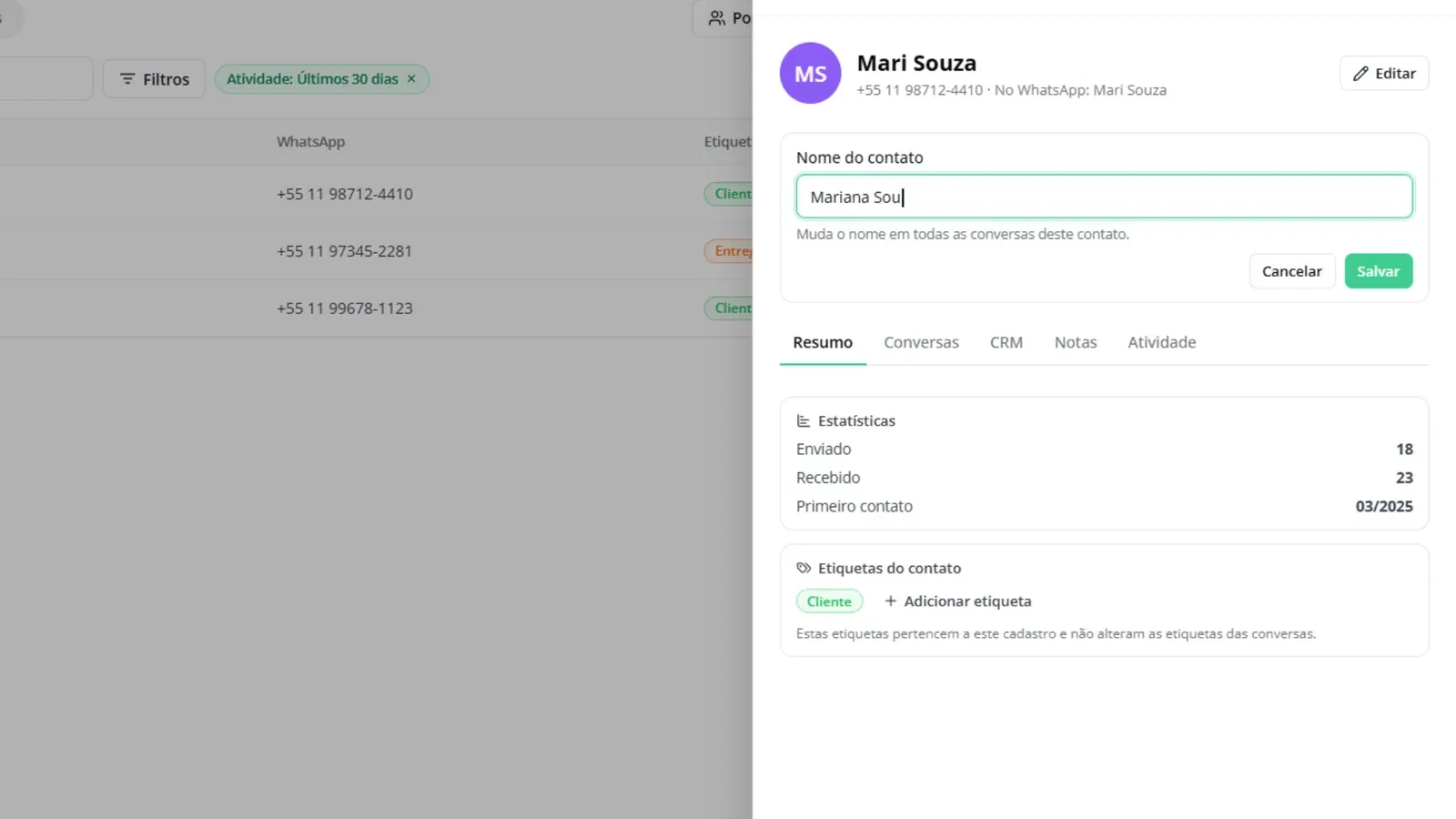Click the Mari Souza heading
The width and height of the screenshot is (1456, 819).
(916, 63)
